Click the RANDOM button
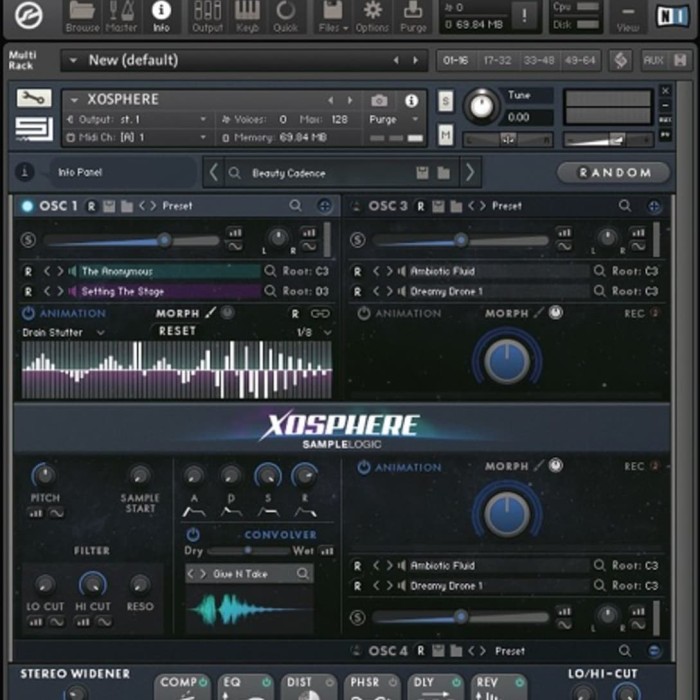 click(614, 172)
